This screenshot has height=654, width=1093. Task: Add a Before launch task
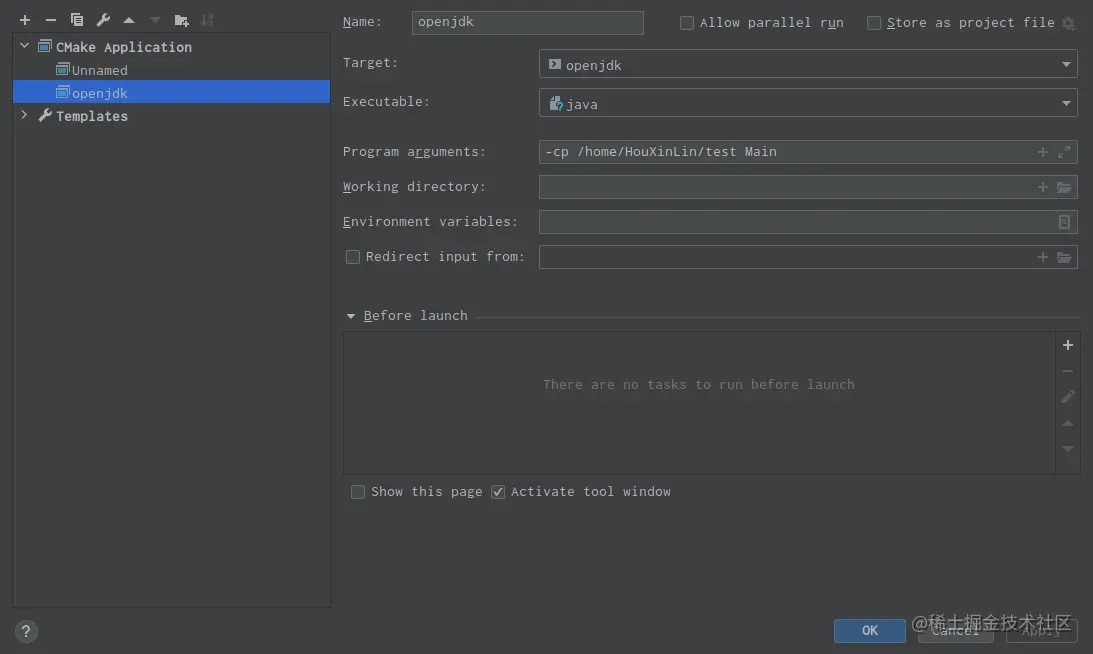[x=1067, y=345]
